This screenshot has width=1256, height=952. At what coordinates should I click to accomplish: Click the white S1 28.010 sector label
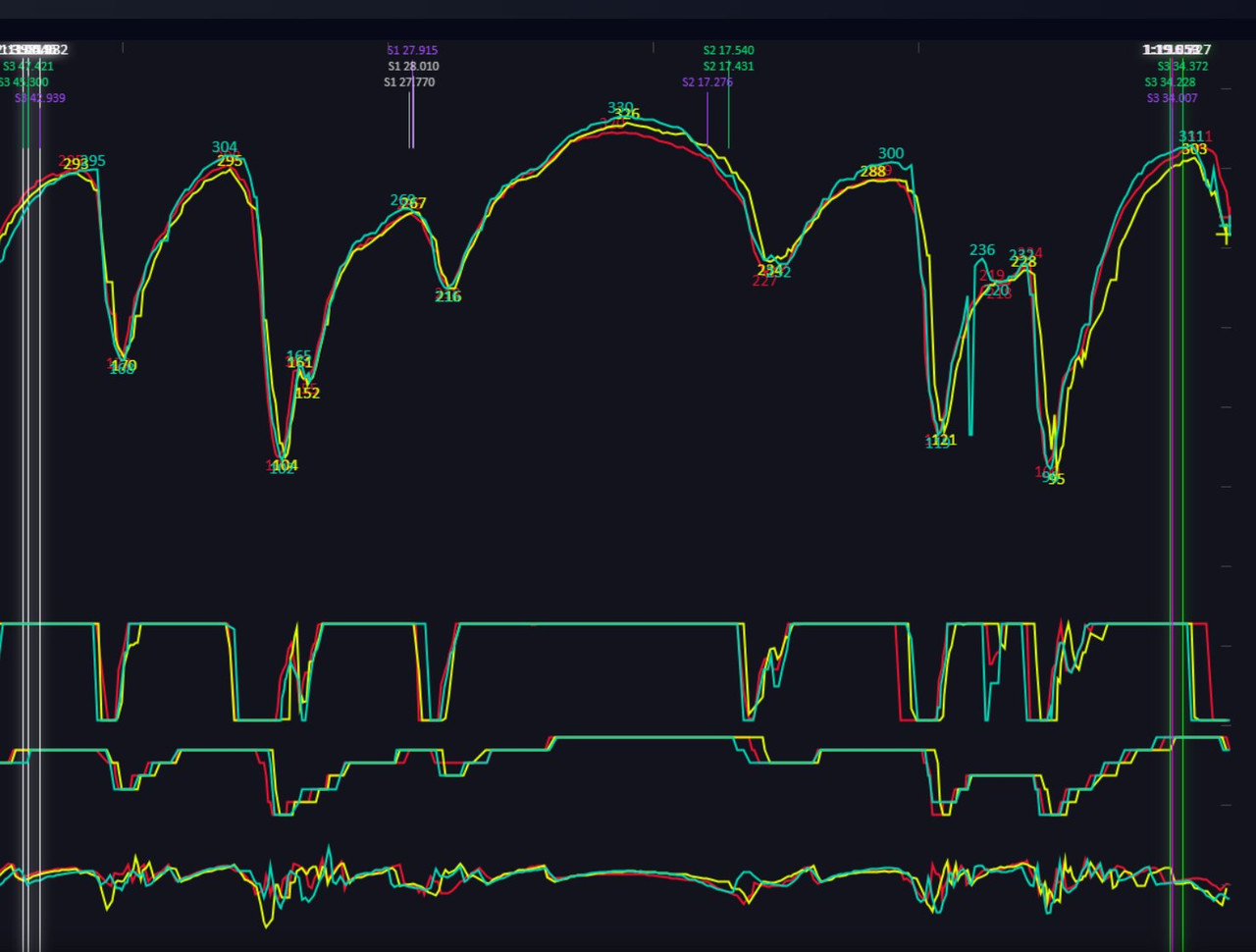413,66
